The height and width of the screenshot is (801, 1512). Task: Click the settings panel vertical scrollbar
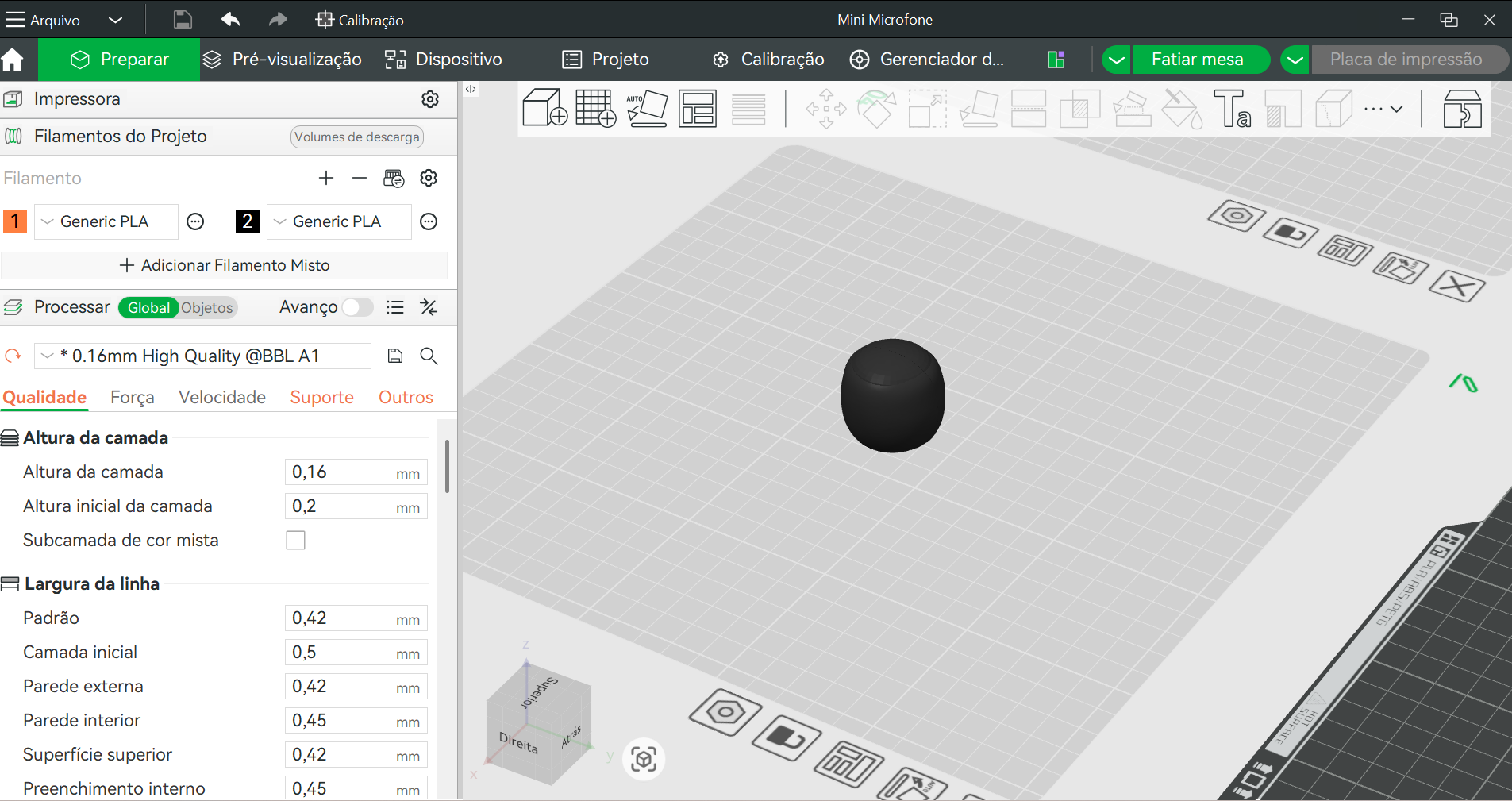pos(447,467)
